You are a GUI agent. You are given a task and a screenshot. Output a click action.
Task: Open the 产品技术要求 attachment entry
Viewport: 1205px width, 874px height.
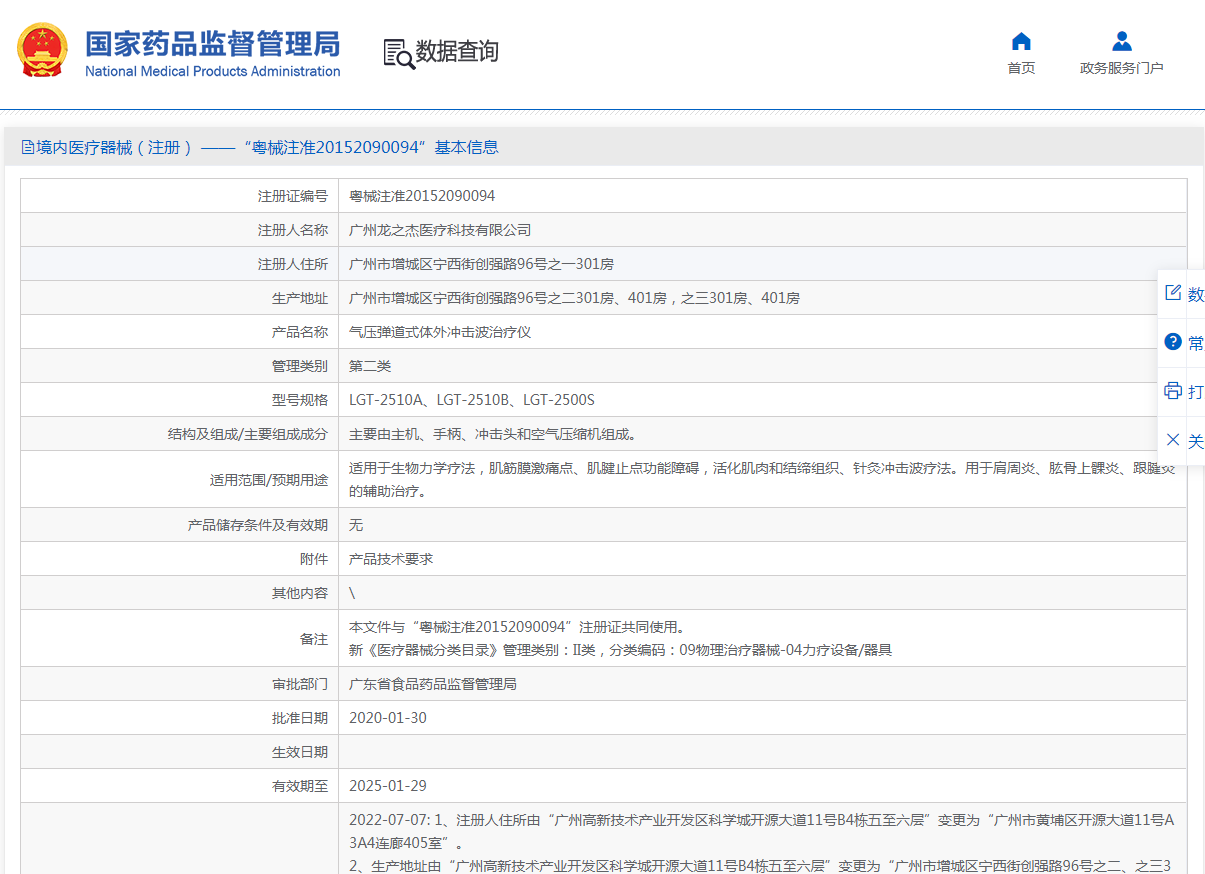click(391, 559)
